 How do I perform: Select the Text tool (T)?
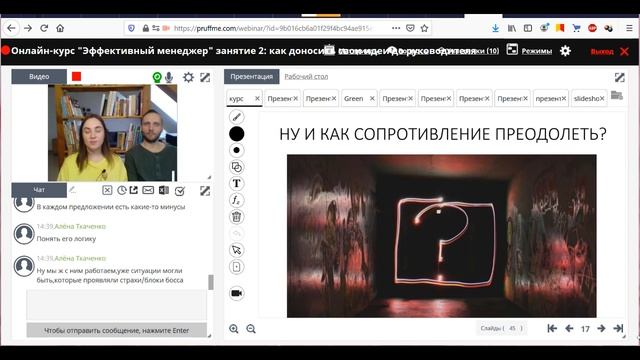tap(236, 184)
